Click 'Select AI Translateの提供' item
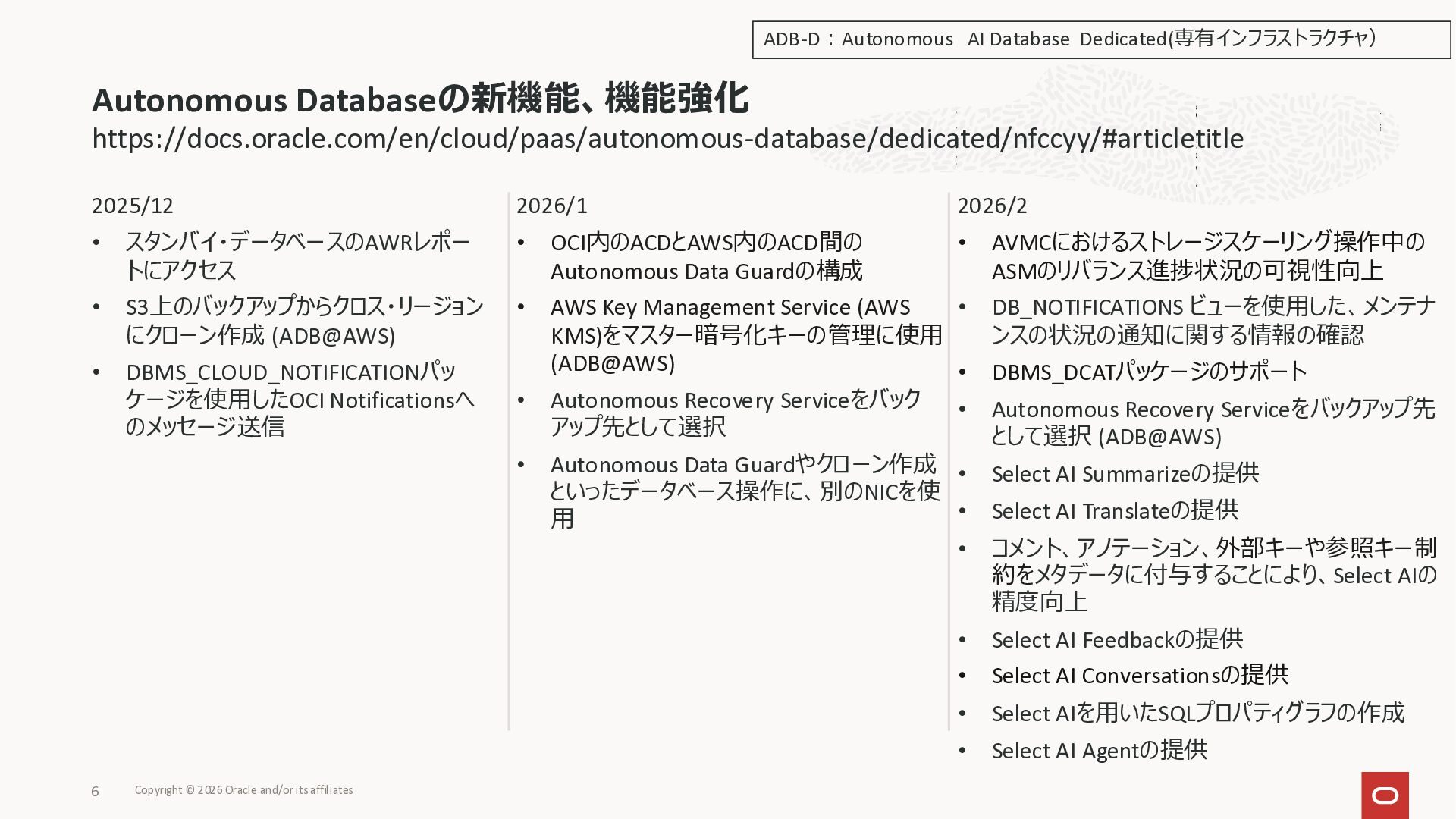Image resolution: width=1456 pixels, height=819 pixels. click(1115, 510)
